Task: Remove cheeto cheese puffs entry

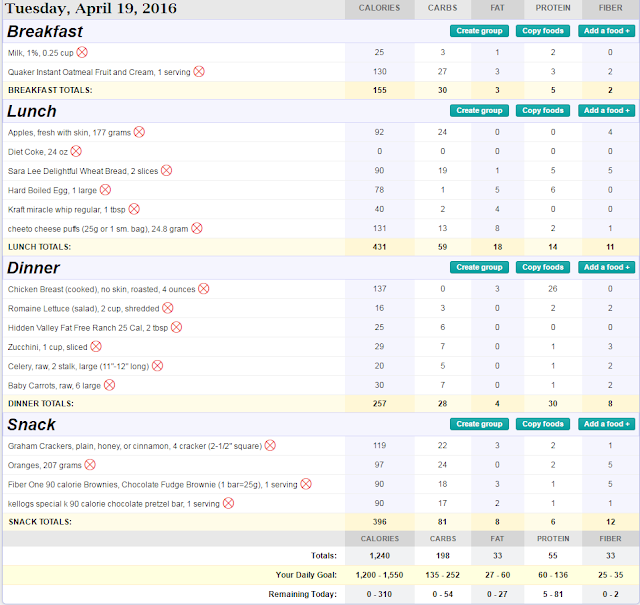Action: point(197,228)
